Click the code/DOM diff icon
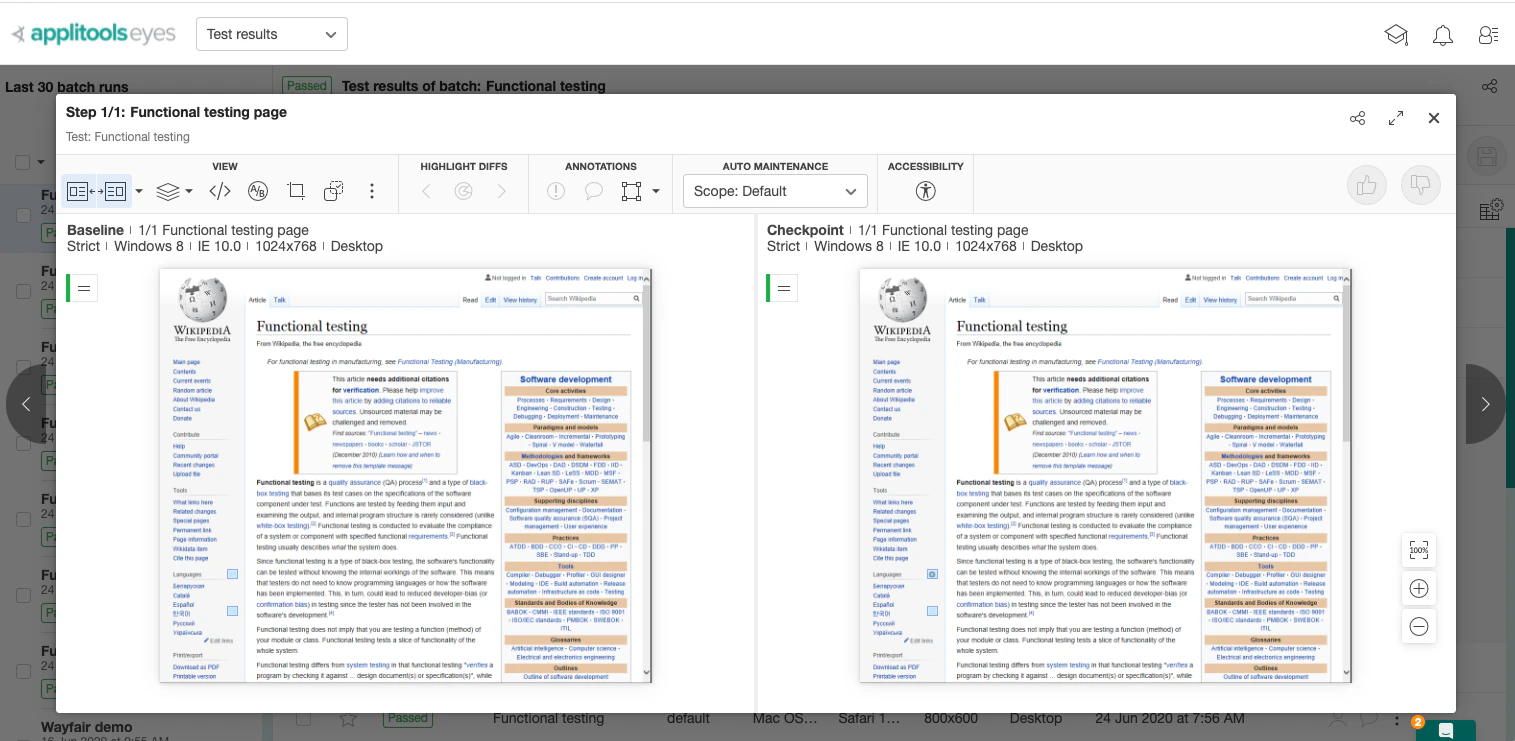Screen dimensions: 1515x741 point(220,190)
